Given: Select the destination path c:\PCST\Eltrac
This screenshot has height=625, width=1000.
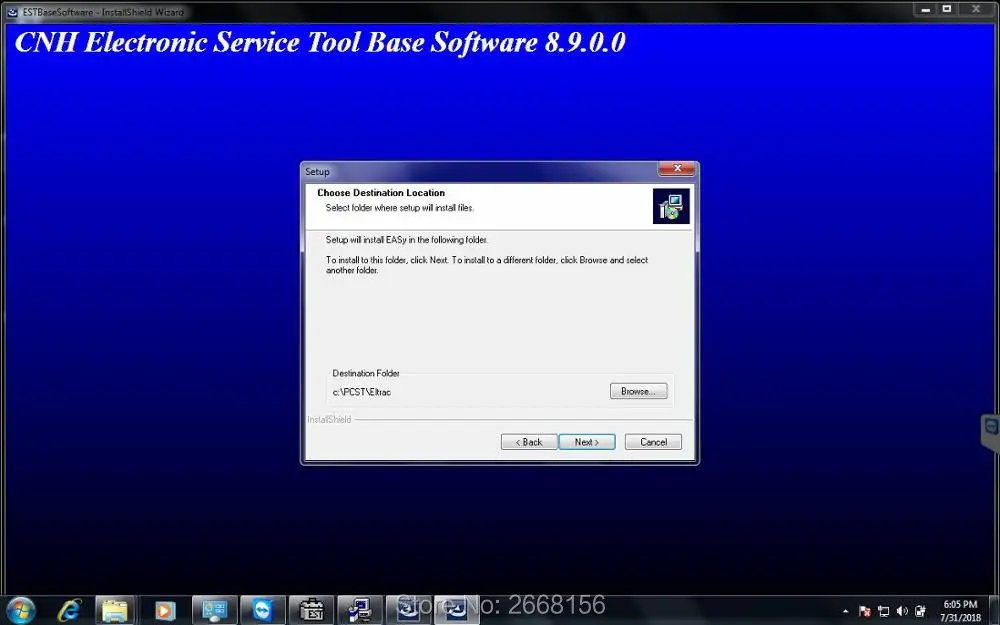Looking at the screenshot, I should [x=362, y=392].
